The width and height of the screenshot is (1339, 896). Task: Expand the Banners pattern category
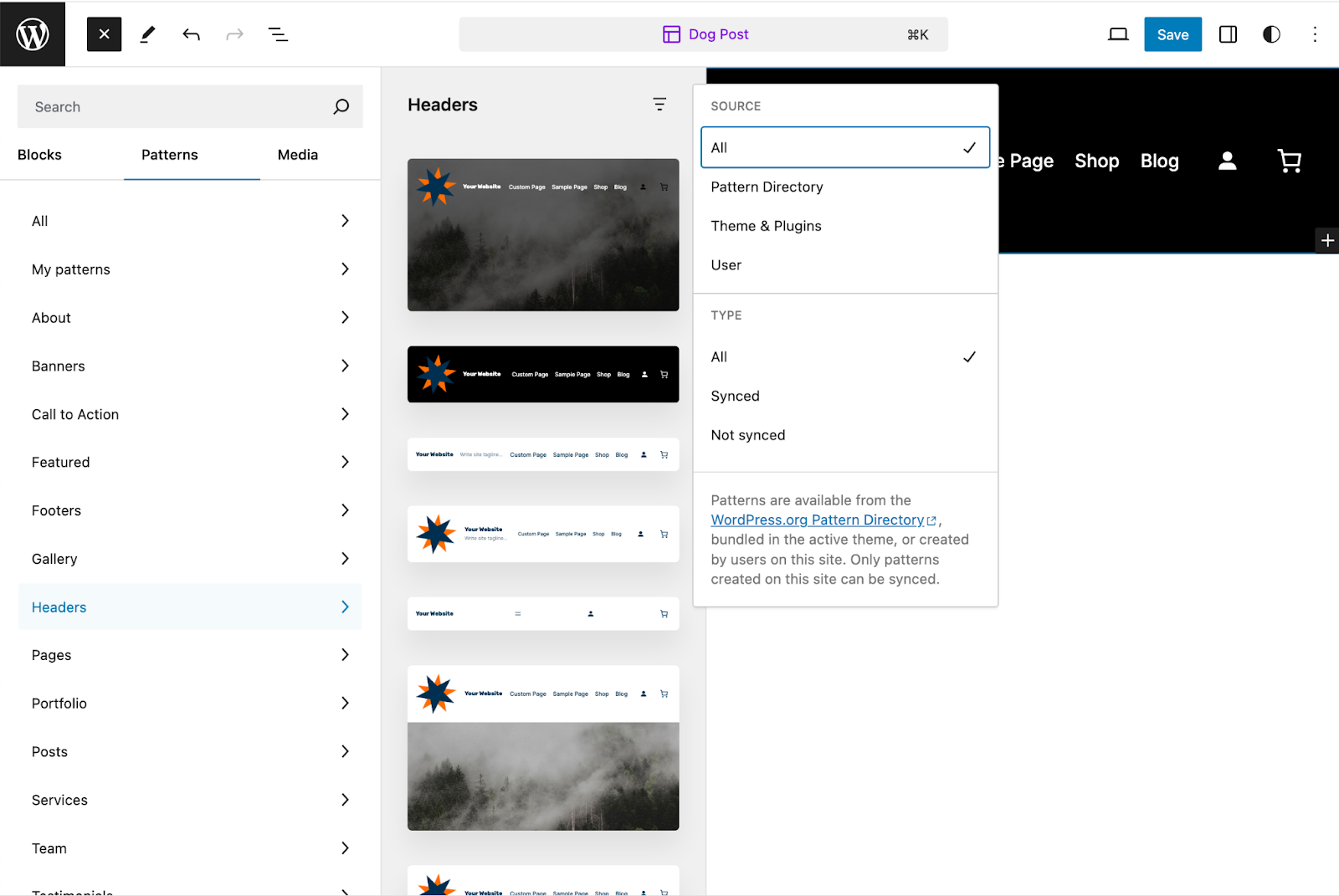coord(190,366)
